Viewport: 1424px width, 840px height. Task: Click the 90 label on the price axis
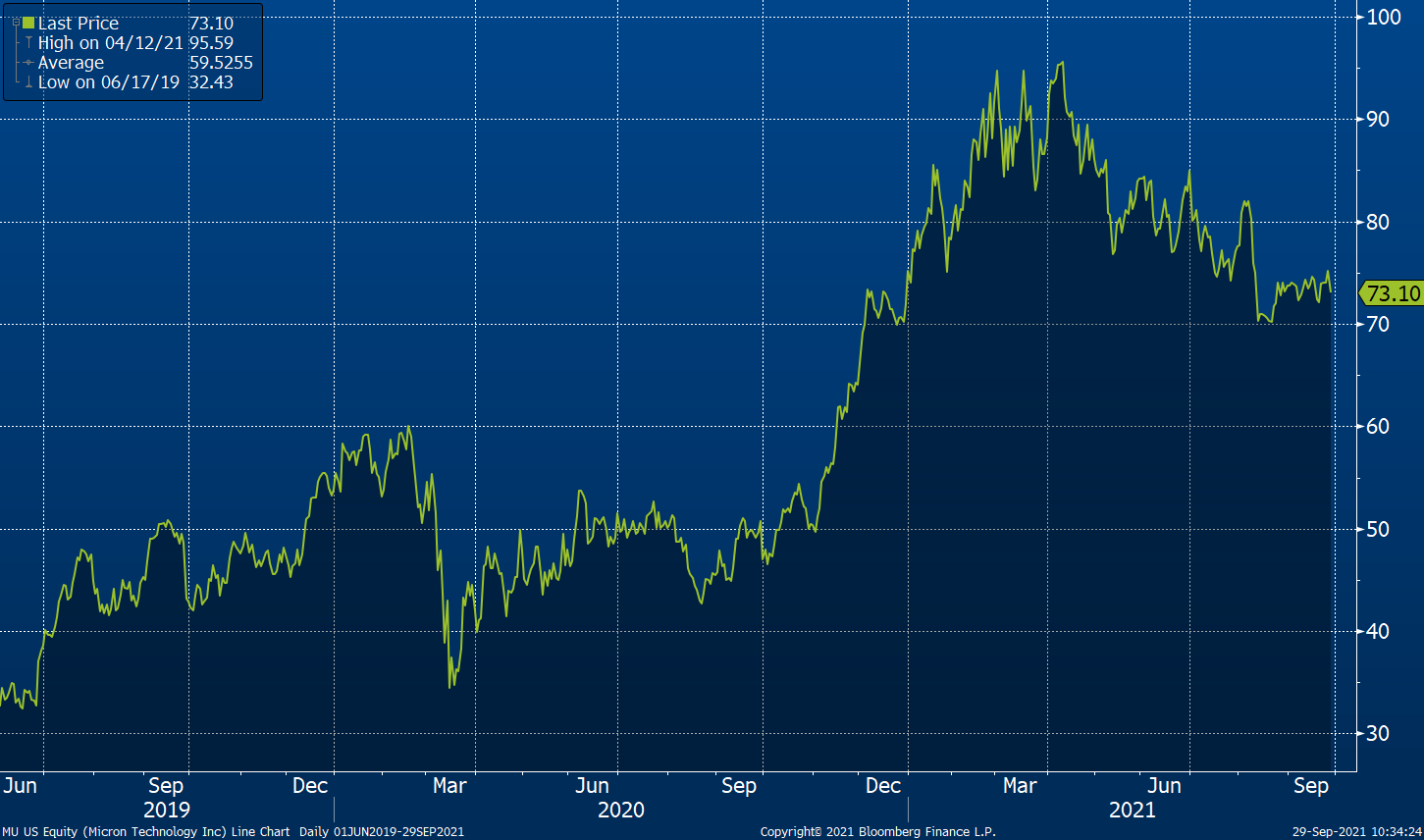tap(1378, 119)
